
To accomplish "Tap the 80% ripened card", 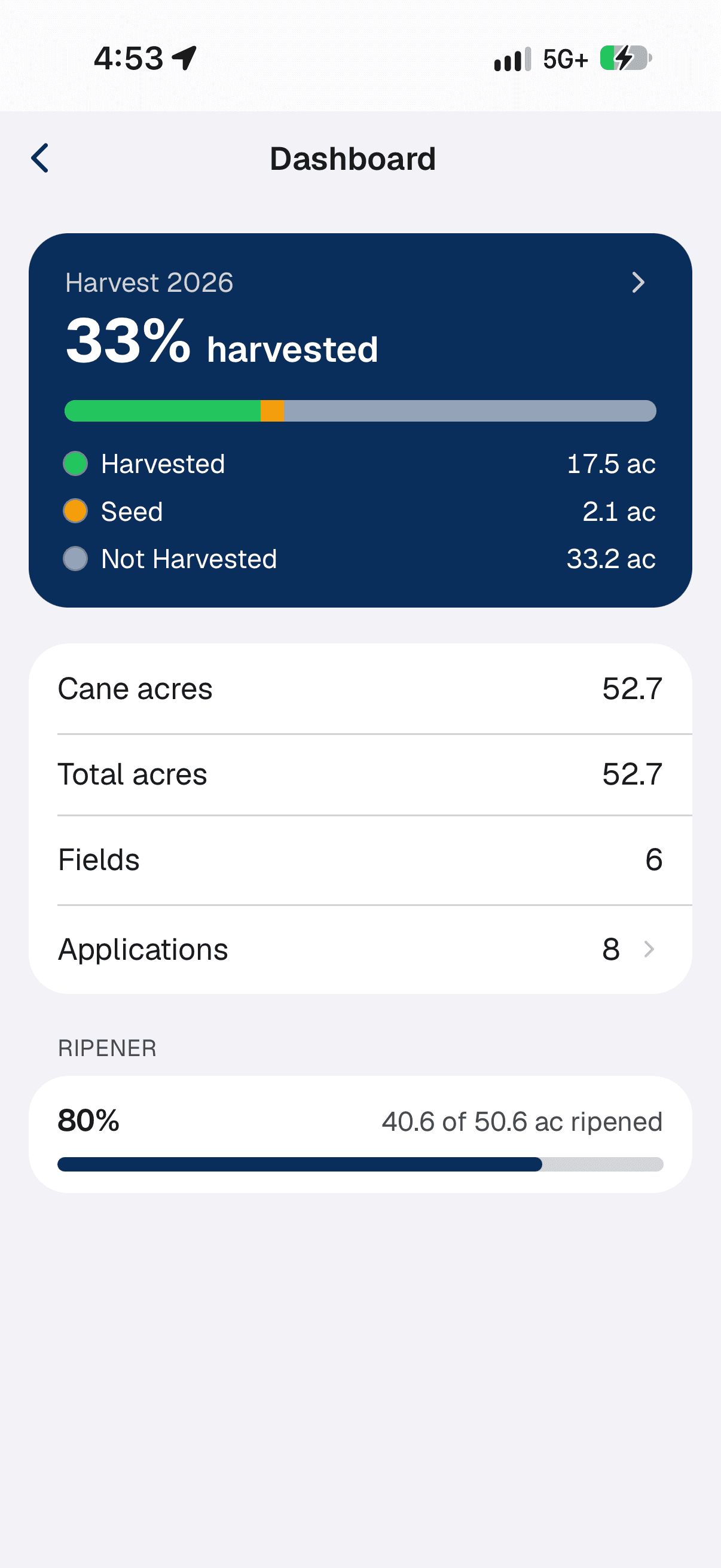I will [x=360, y=1134].
